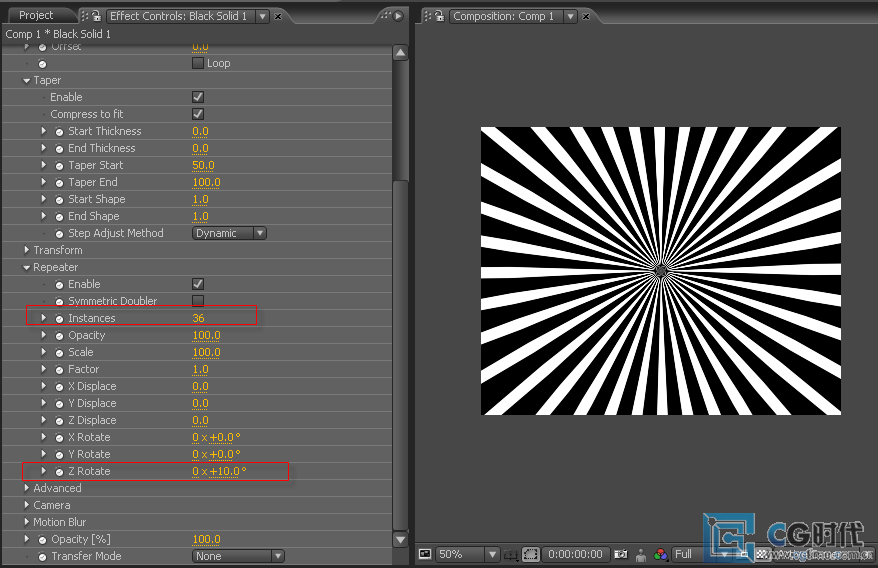878x568 pixels.
Task: Open the Full resolution dropdown
Action: tap(700, 554)
